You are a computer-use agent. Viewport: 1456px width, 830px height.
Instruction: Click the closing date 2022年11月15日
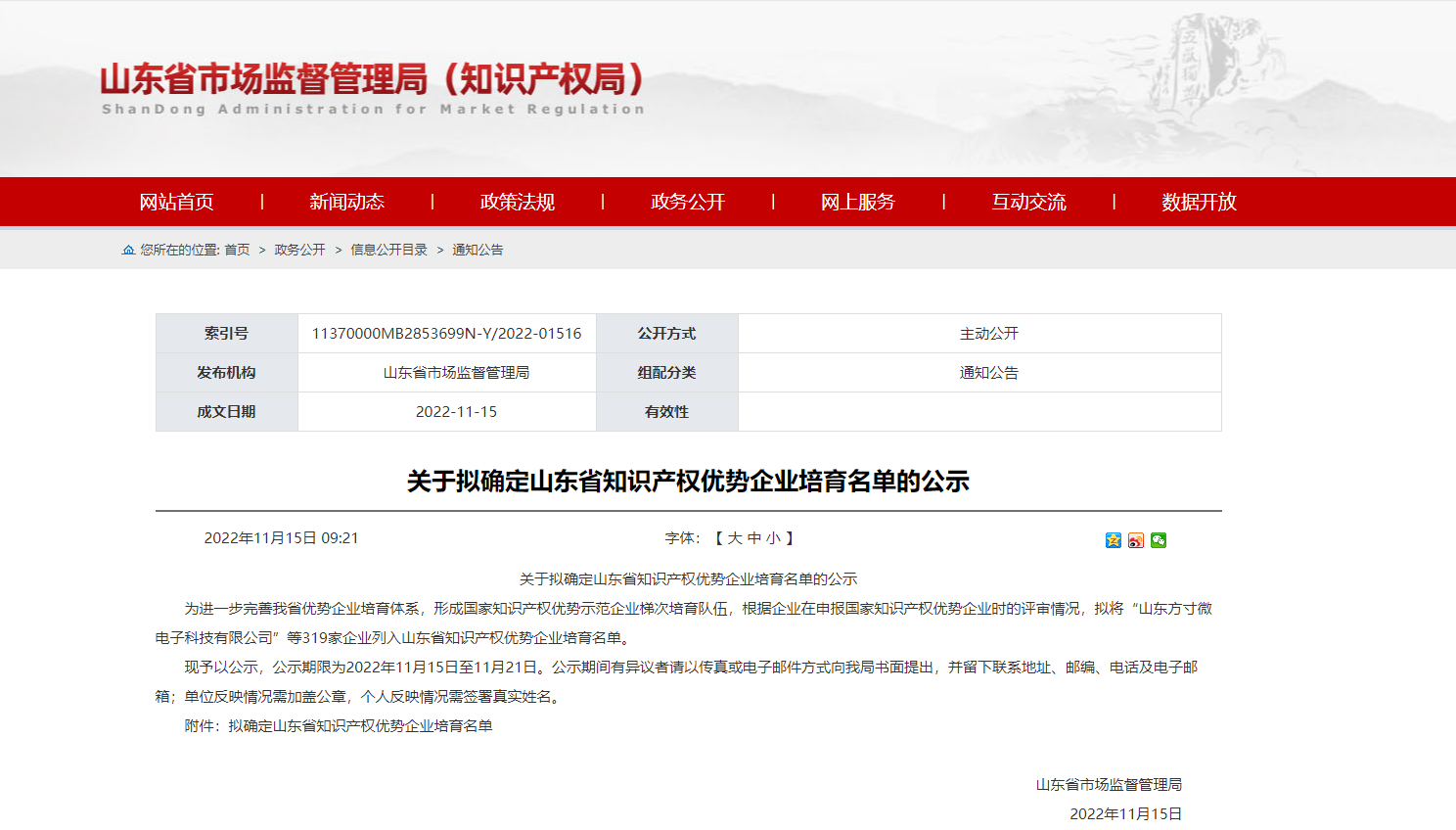(1125, 814)
